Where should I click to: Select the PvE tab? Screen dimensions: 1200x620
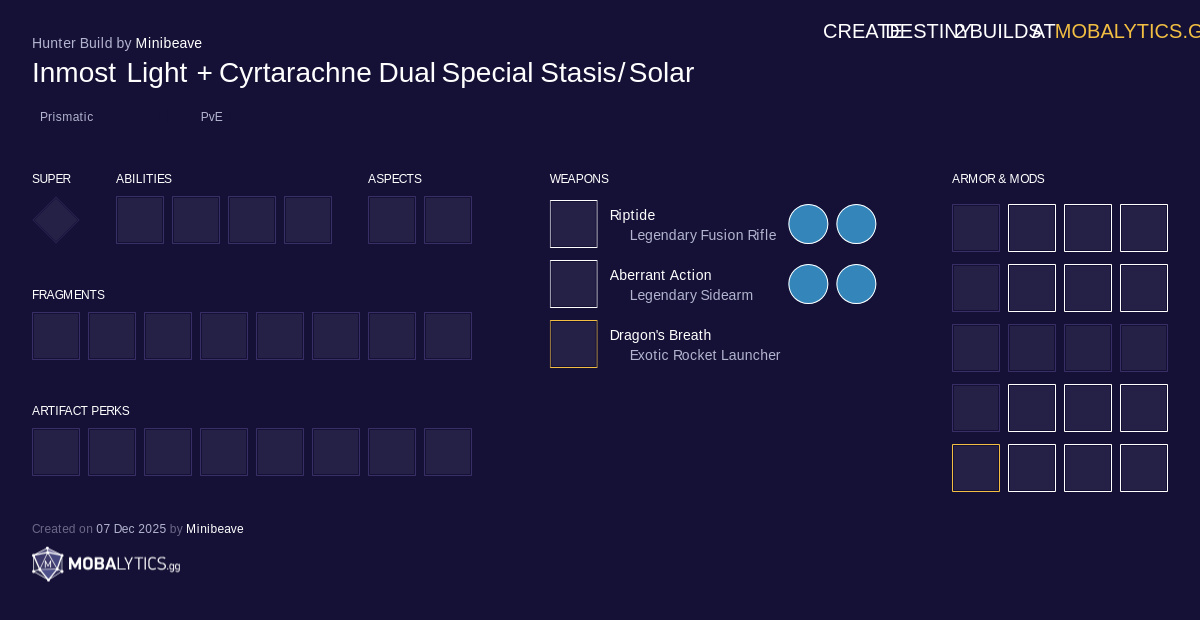click(211, 117)
